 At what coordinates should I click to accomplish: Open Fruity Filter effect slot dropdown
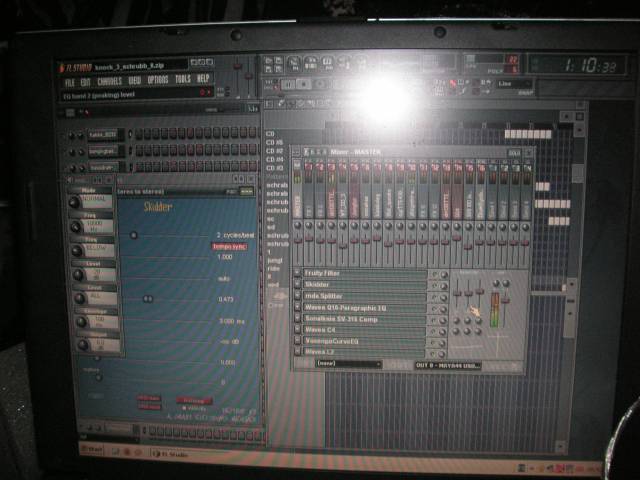pos(297,273)
